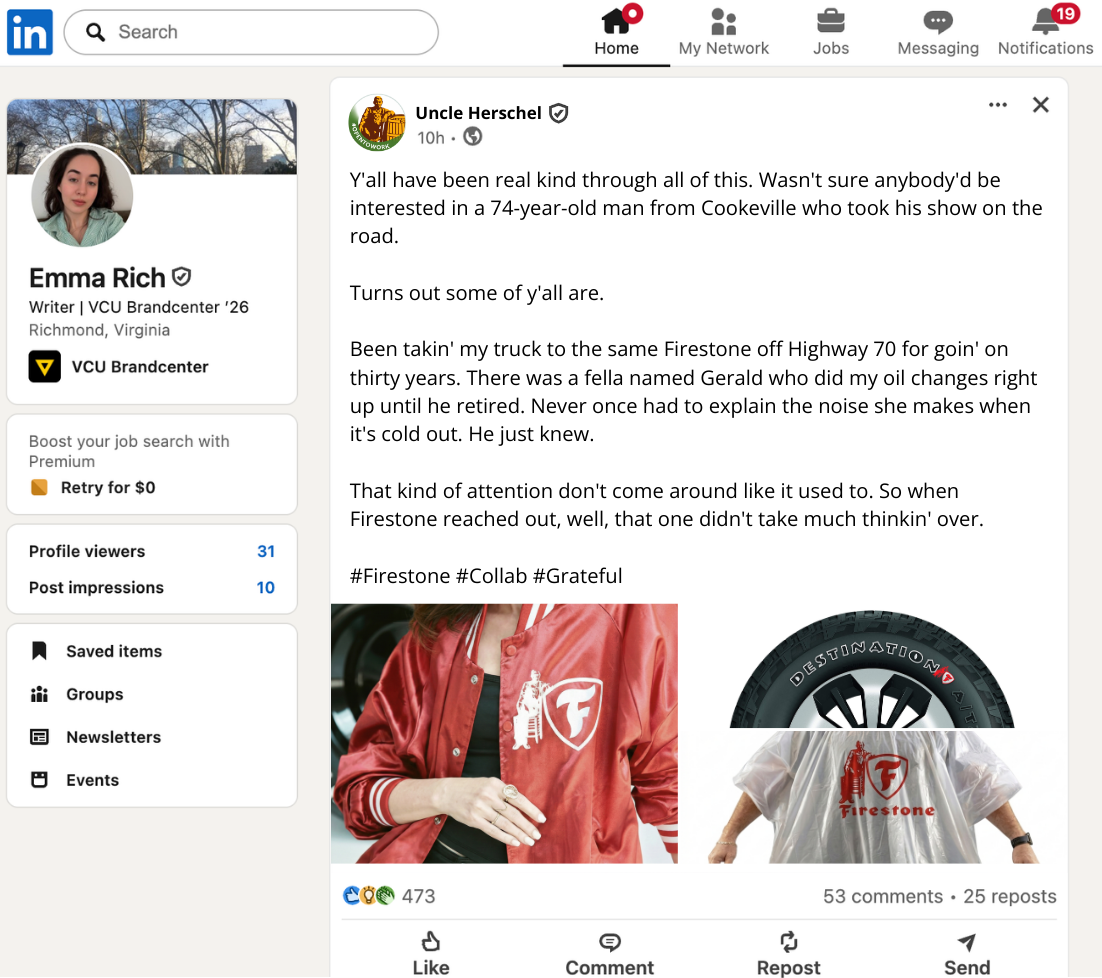Screen dimensions: 1102x978
Task: Open the post's three-dot options menu
Action: click(997, 105)
